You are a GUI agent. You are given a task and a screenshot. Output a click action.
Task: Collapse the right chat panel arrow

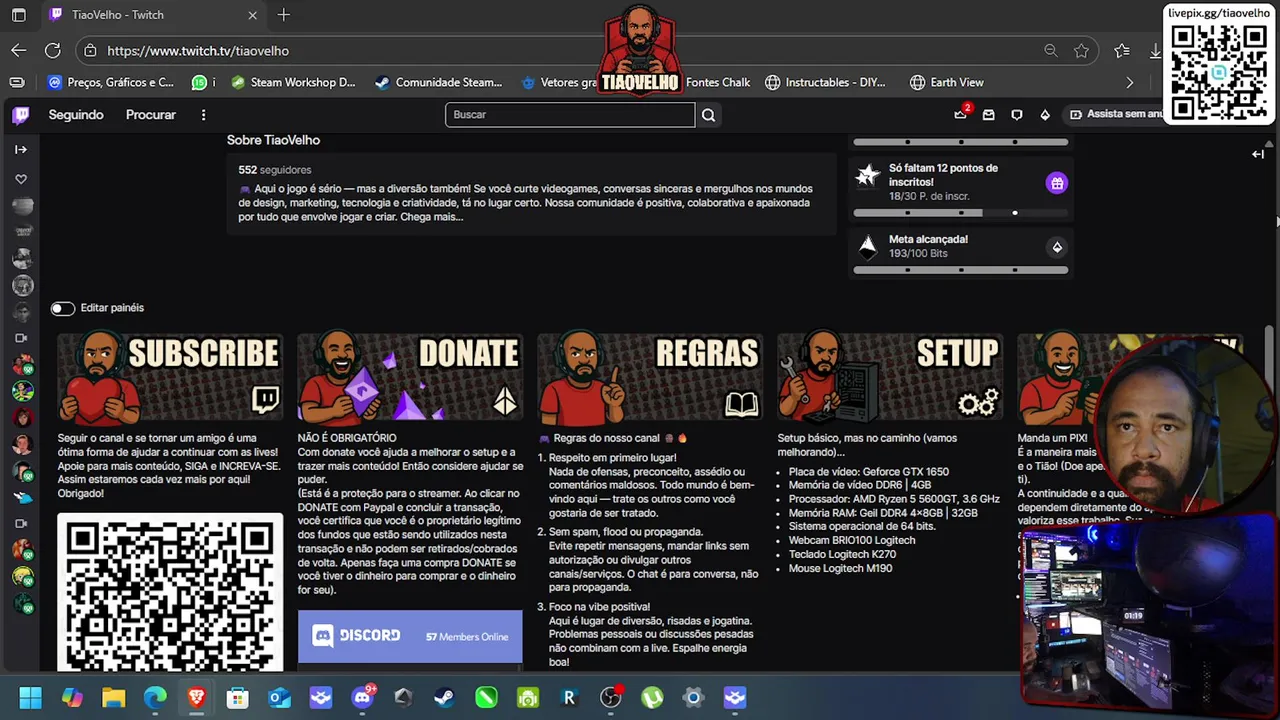coord(1258,154)
